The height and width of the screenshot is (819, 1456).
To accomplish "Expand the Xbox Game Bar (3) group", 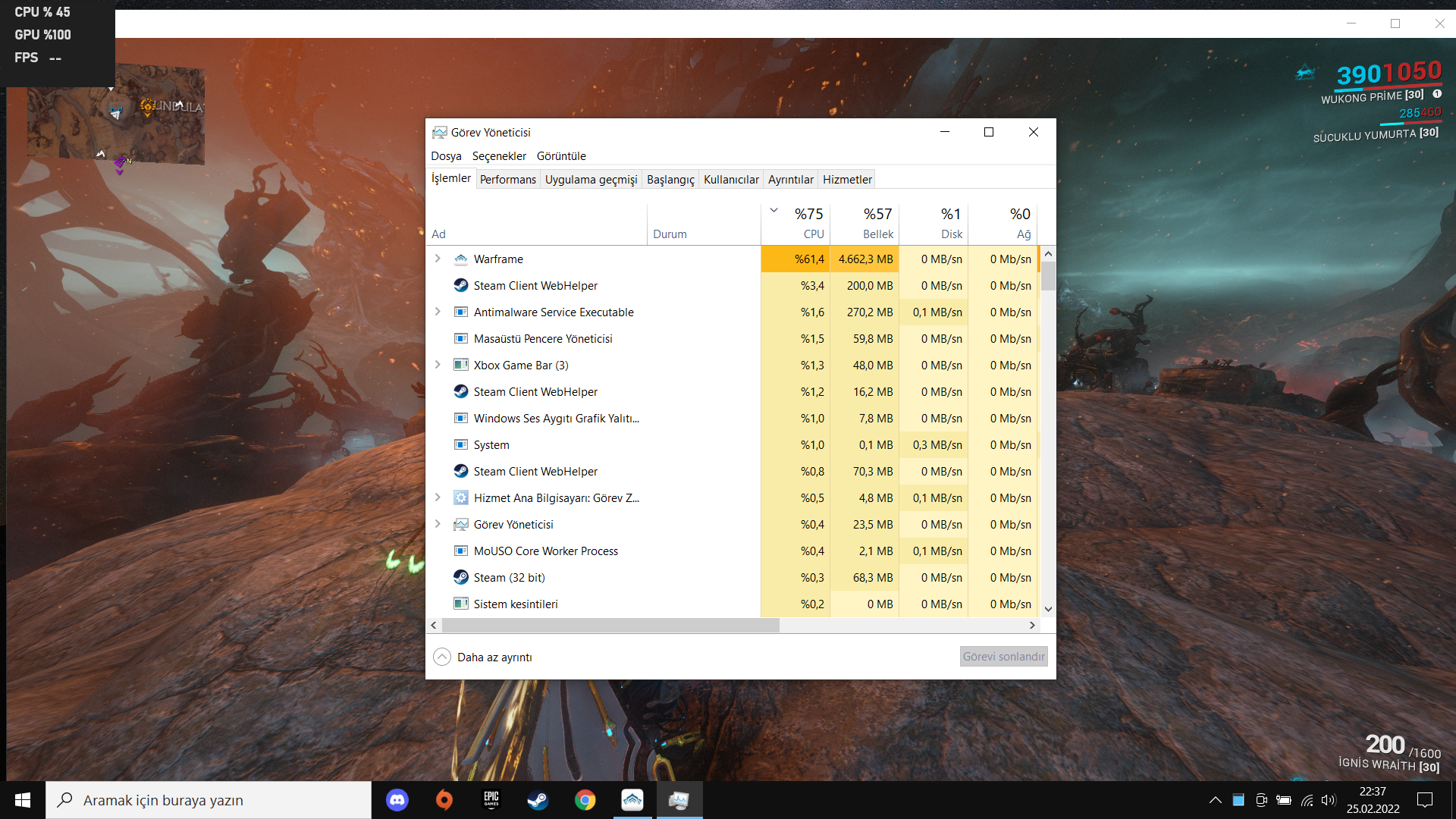I will 438,365.
